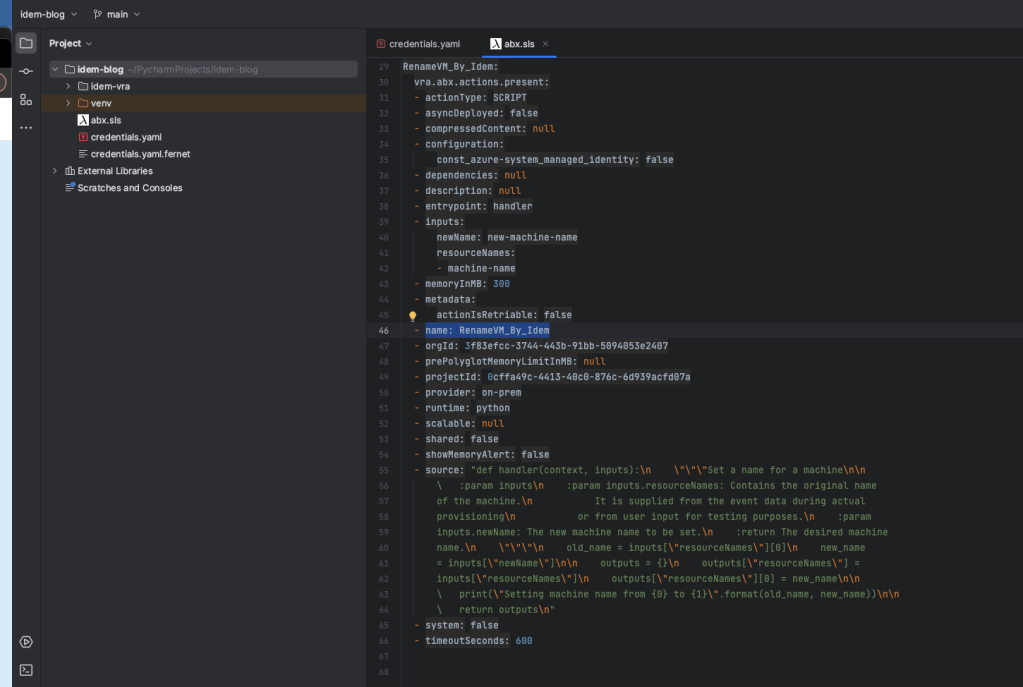The image size is (1023, 687).
Task: Open the Project tool window folder icon
Action: click(26, 43)
